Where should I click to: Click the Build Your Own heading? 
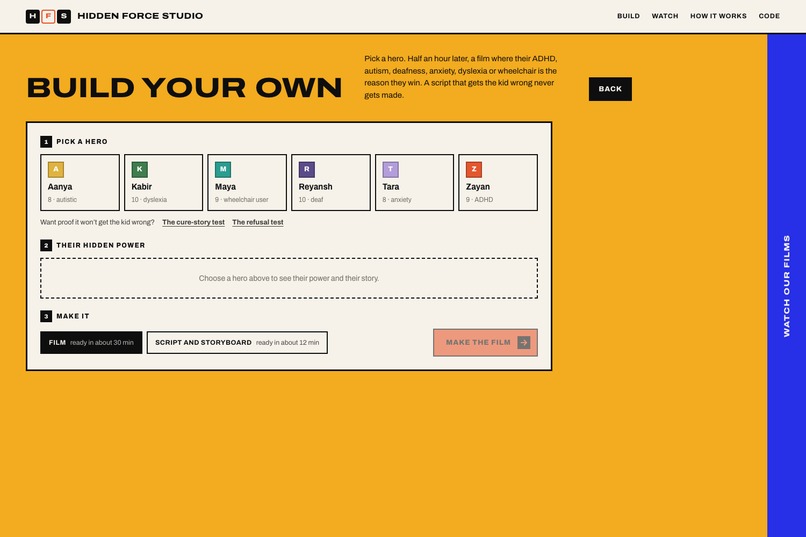(x=184, y=87)
